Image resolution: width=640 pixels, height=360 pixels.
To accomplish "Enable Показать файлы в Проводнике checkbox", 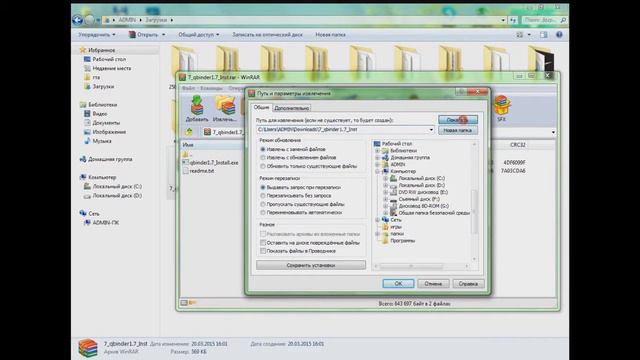I will click(263, 251).
